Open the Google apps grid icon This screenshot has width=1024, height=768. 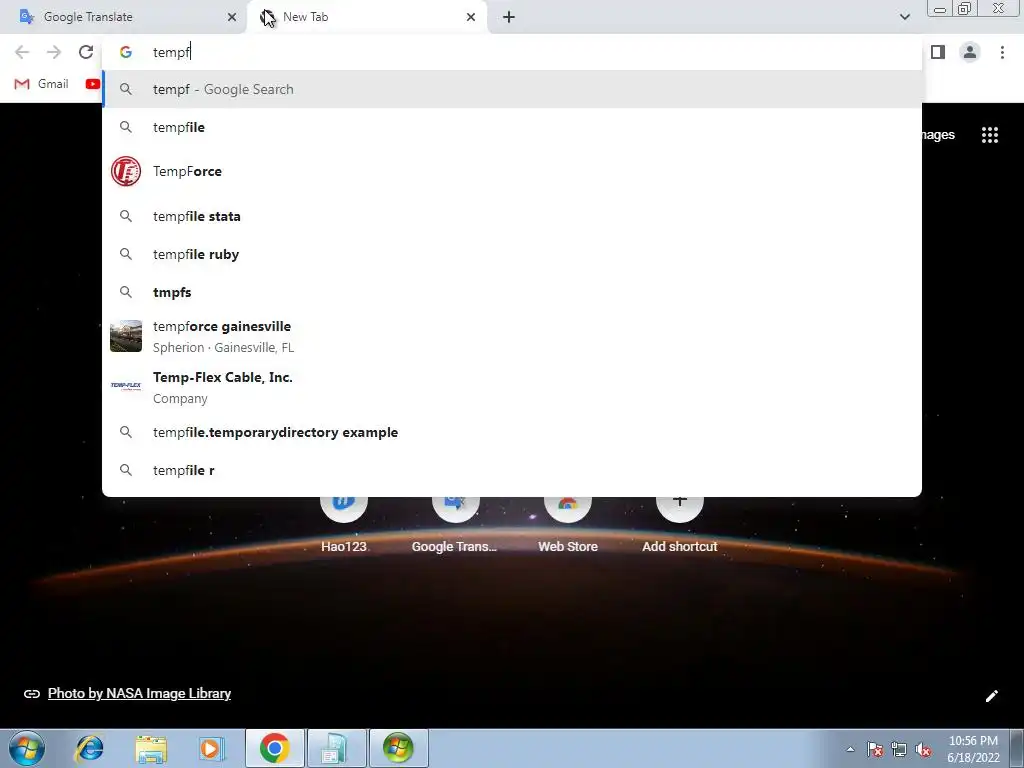[x=990, y=135]
